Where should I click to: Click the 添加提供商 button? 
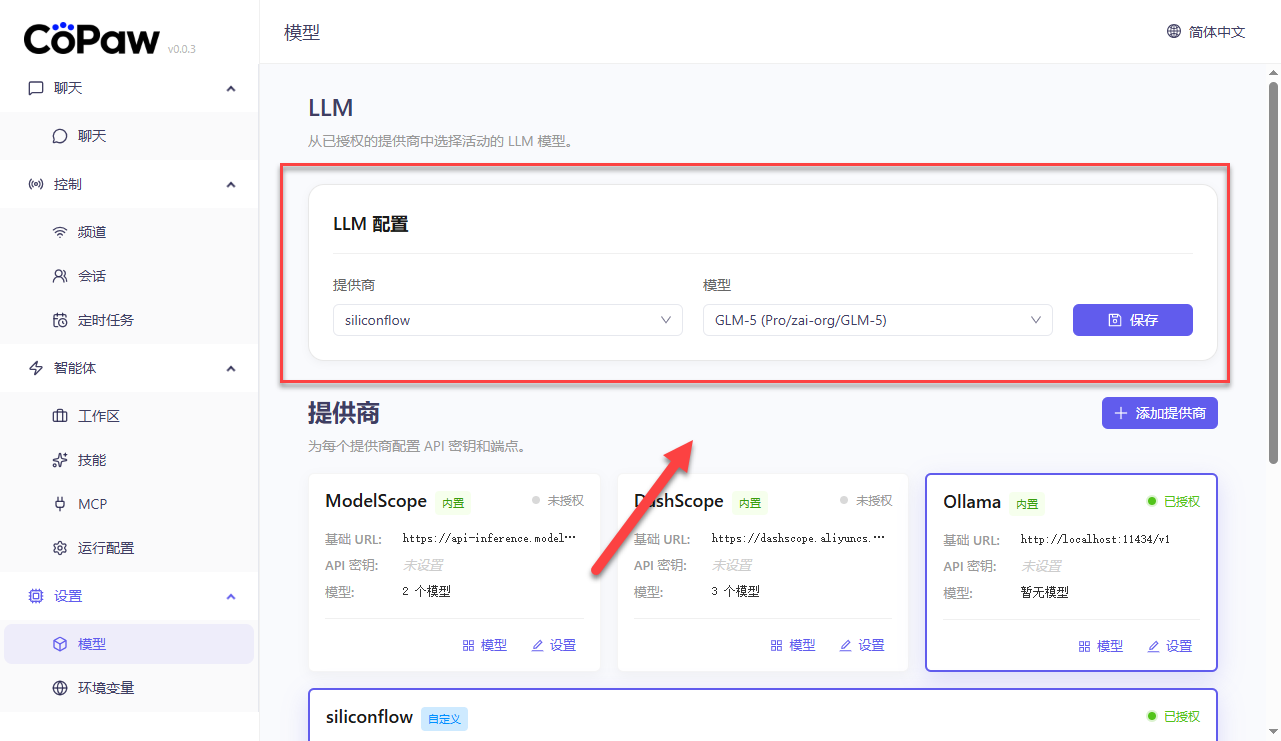click(1160, 413)
